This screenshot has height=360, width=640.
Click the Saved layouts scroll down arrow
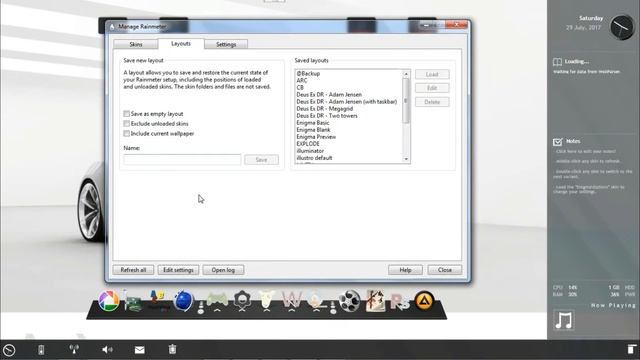point(406,159)
